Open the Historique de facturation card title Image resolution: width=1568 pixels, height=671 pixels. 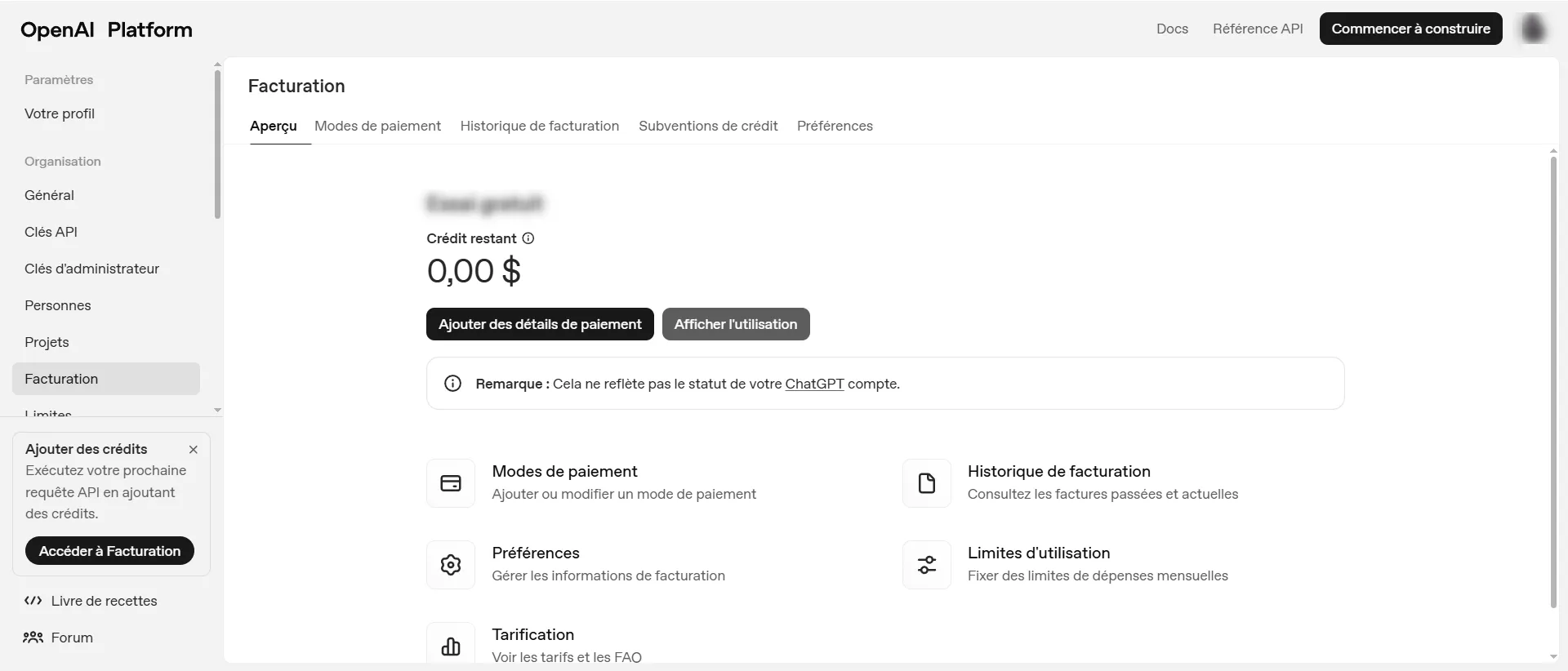point(1058,471)
